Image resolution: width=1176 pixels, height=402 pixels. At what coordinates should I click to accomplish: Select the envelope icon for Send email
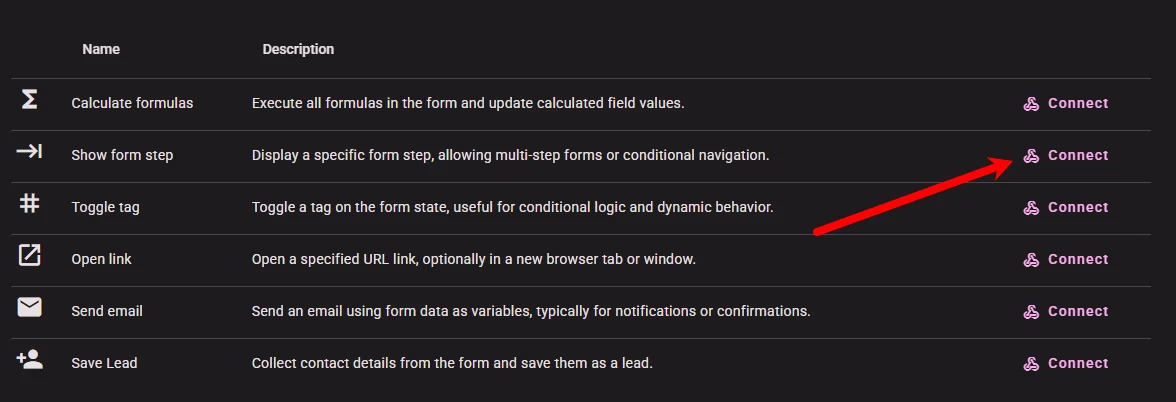[29, 308]
